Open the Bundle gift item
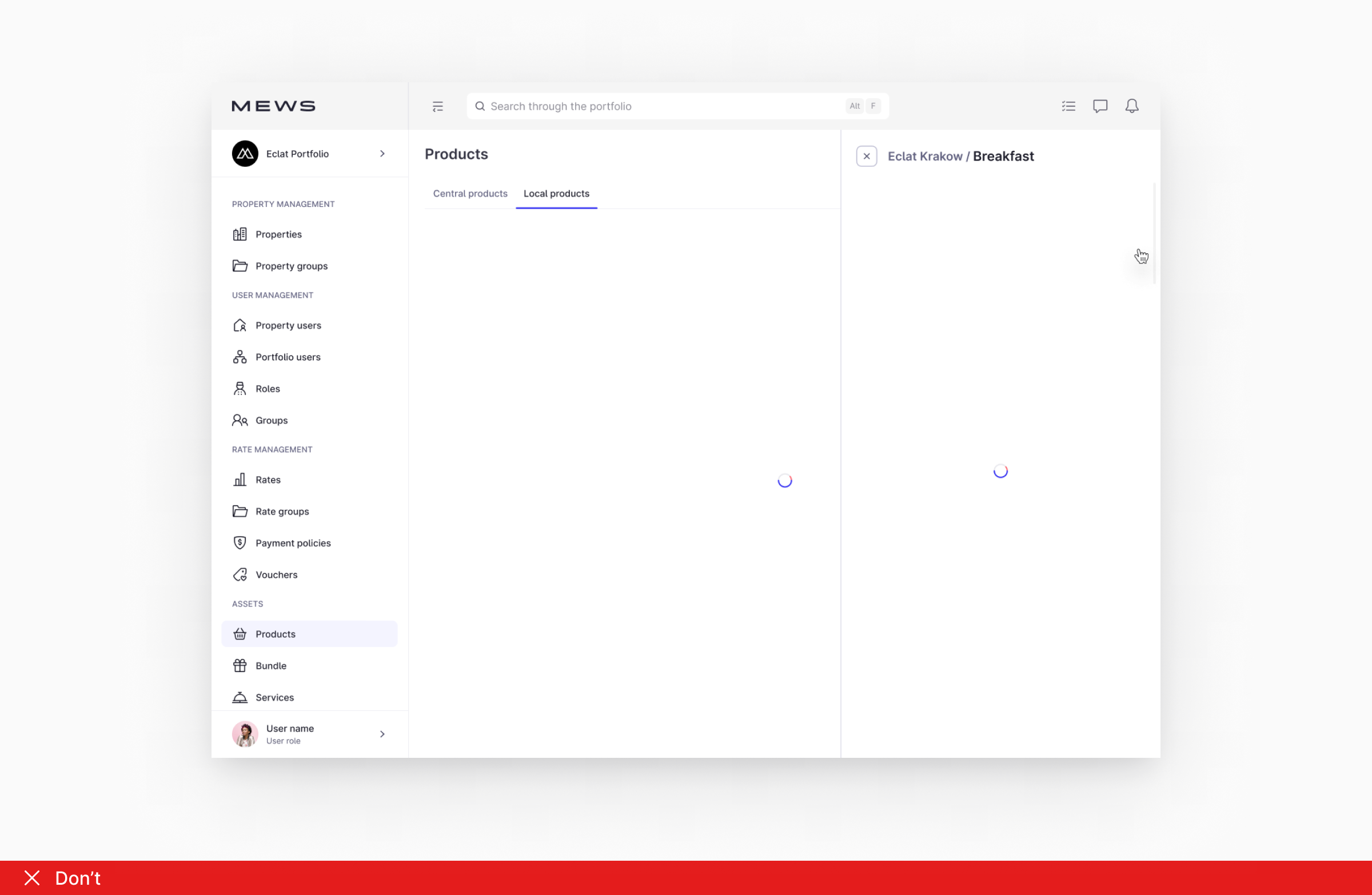Screen dimensions: 1372x895 tap(270, 666)
